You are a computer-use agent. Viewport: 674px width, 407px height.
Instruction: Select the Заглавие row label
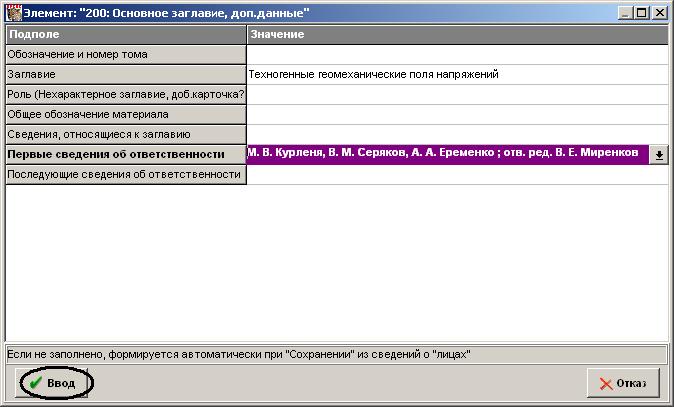click(x=125, y=74)
